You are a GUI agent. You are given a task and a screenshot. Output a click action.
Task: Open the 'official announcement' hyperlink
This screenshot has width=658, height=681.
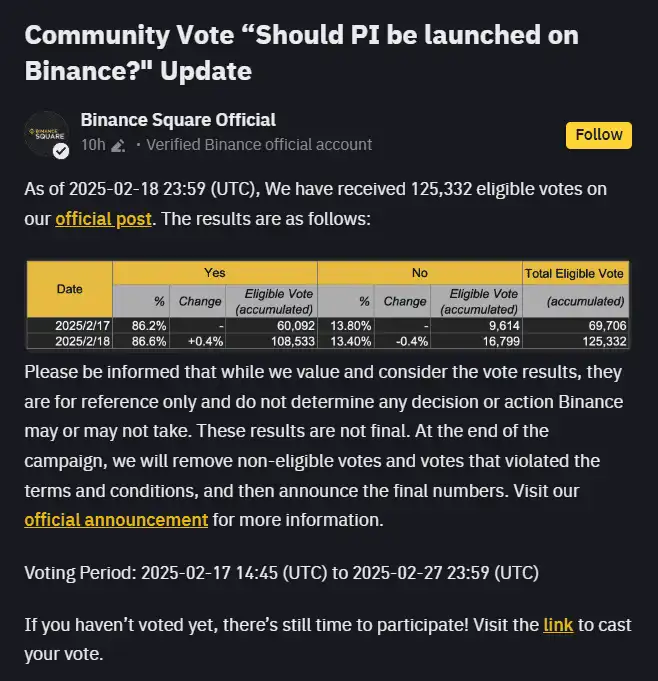tap(116, 519)
